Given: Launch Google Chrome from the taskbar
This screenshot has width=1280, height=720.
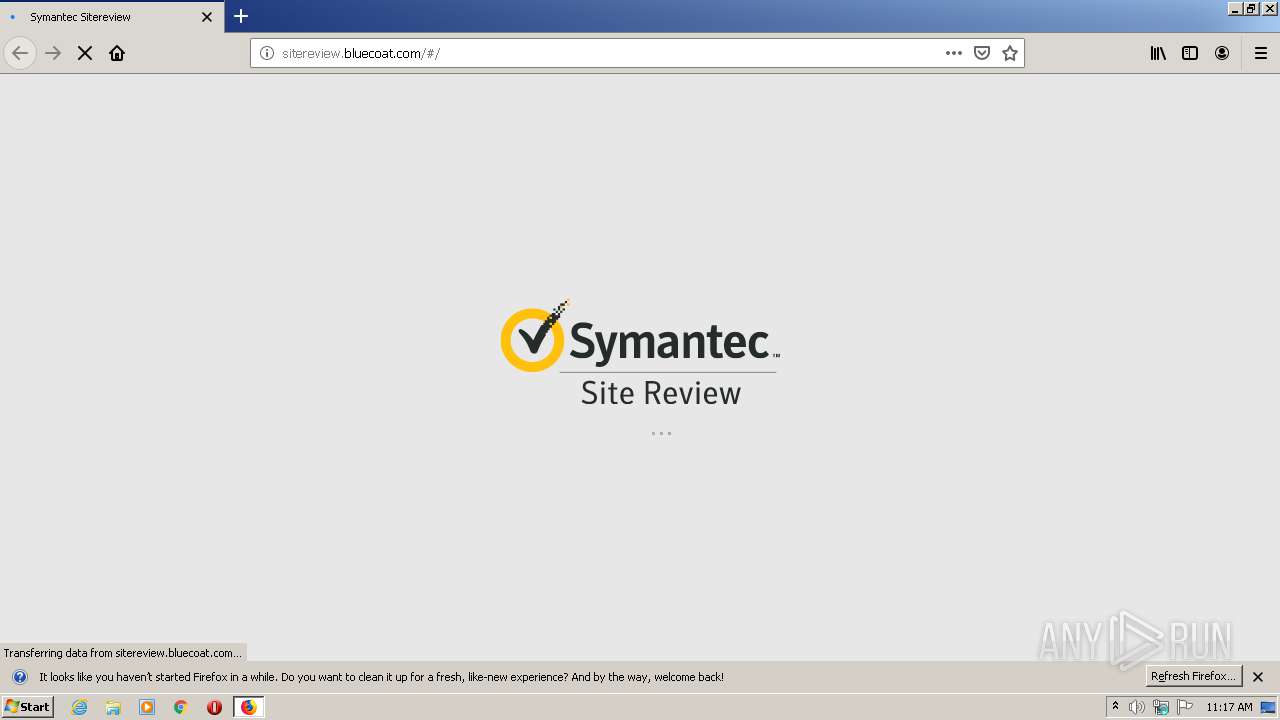Looking at the screenshot, I should 181,707.
